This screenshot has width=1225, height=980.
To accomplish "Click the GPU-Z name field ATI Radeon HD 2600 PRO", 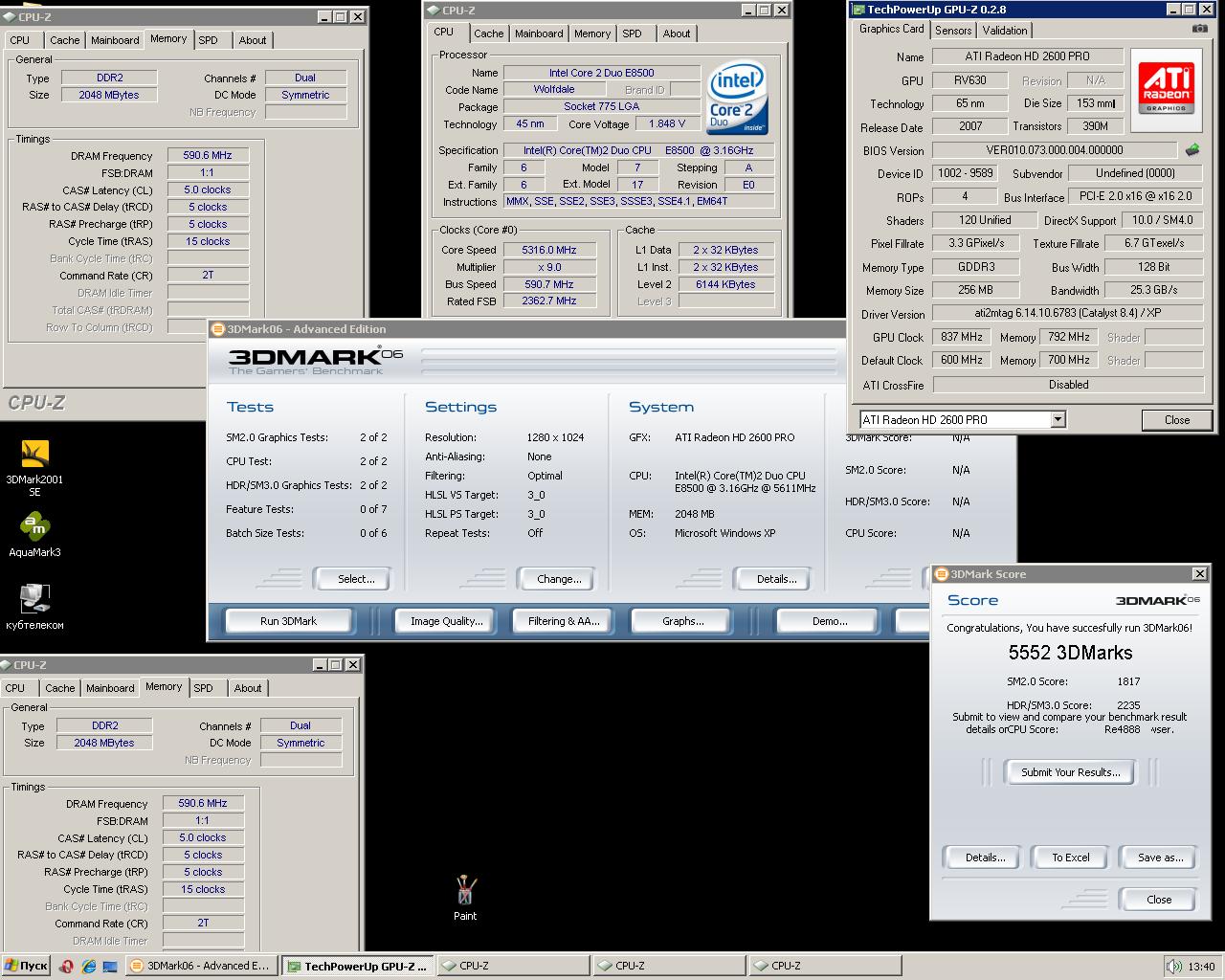I will click(1027, 56).
